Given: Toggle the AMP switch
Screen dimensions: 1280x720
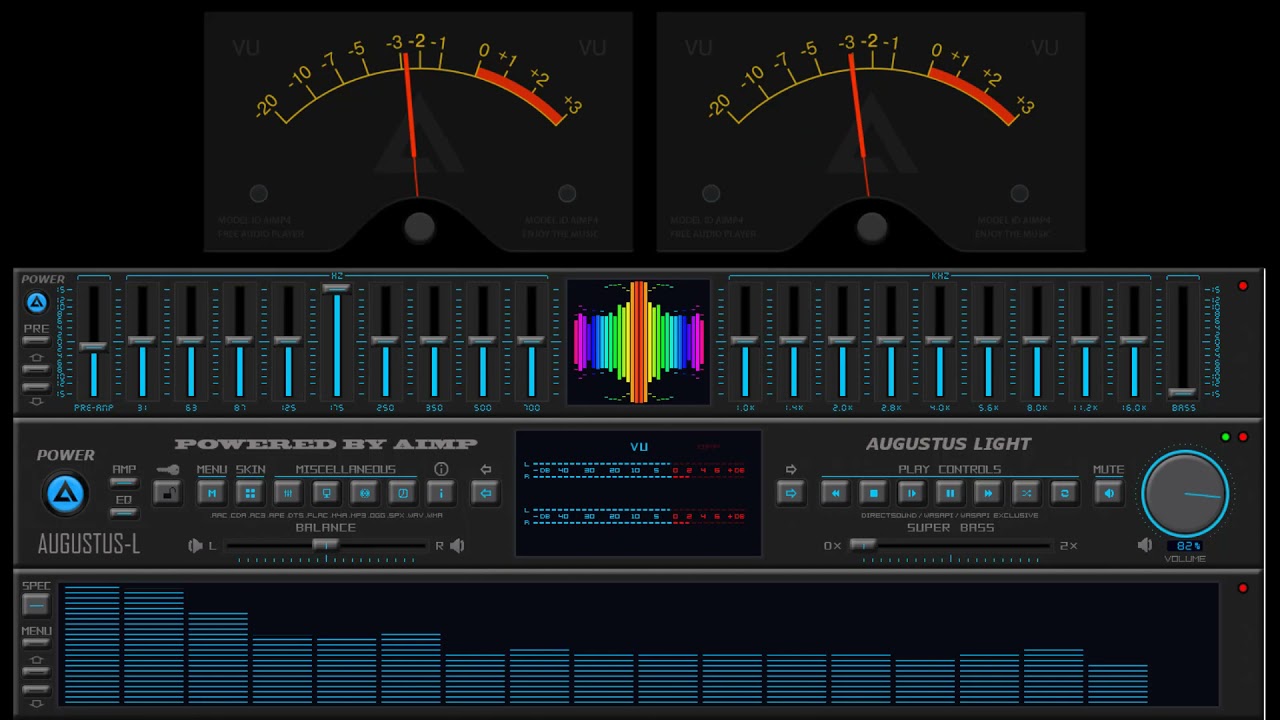Looking at the screenshot, I should point(124,483).
